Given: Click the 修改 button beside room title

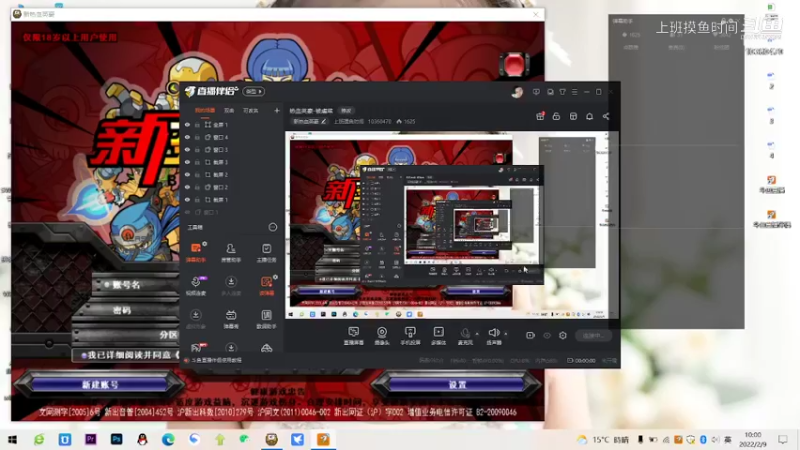Looking at the screenshot, I should (346, 110).
